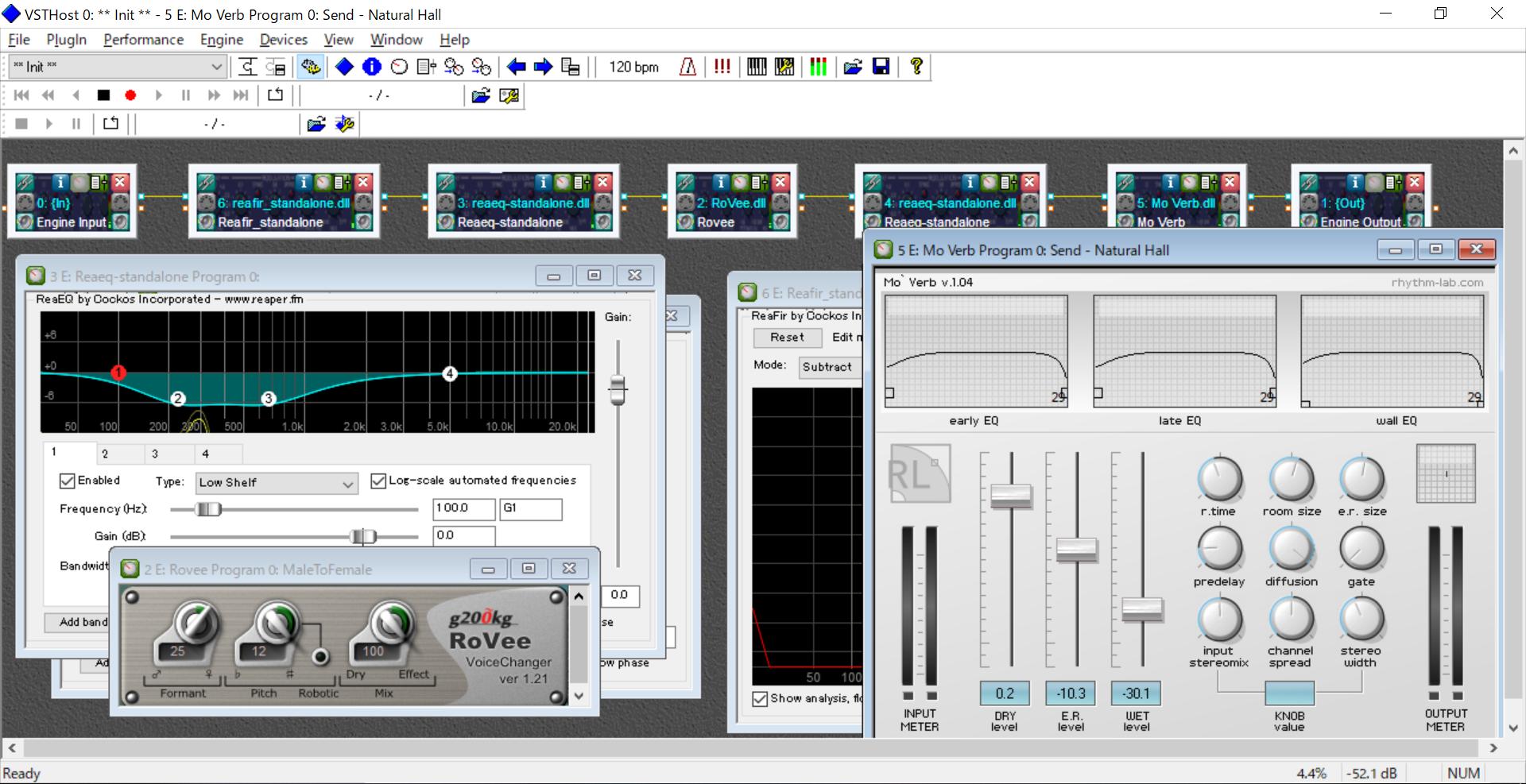The image size is (1526, 784).
Task: Click speaker icon left of Engine Input label
Action: pos(25,222)
